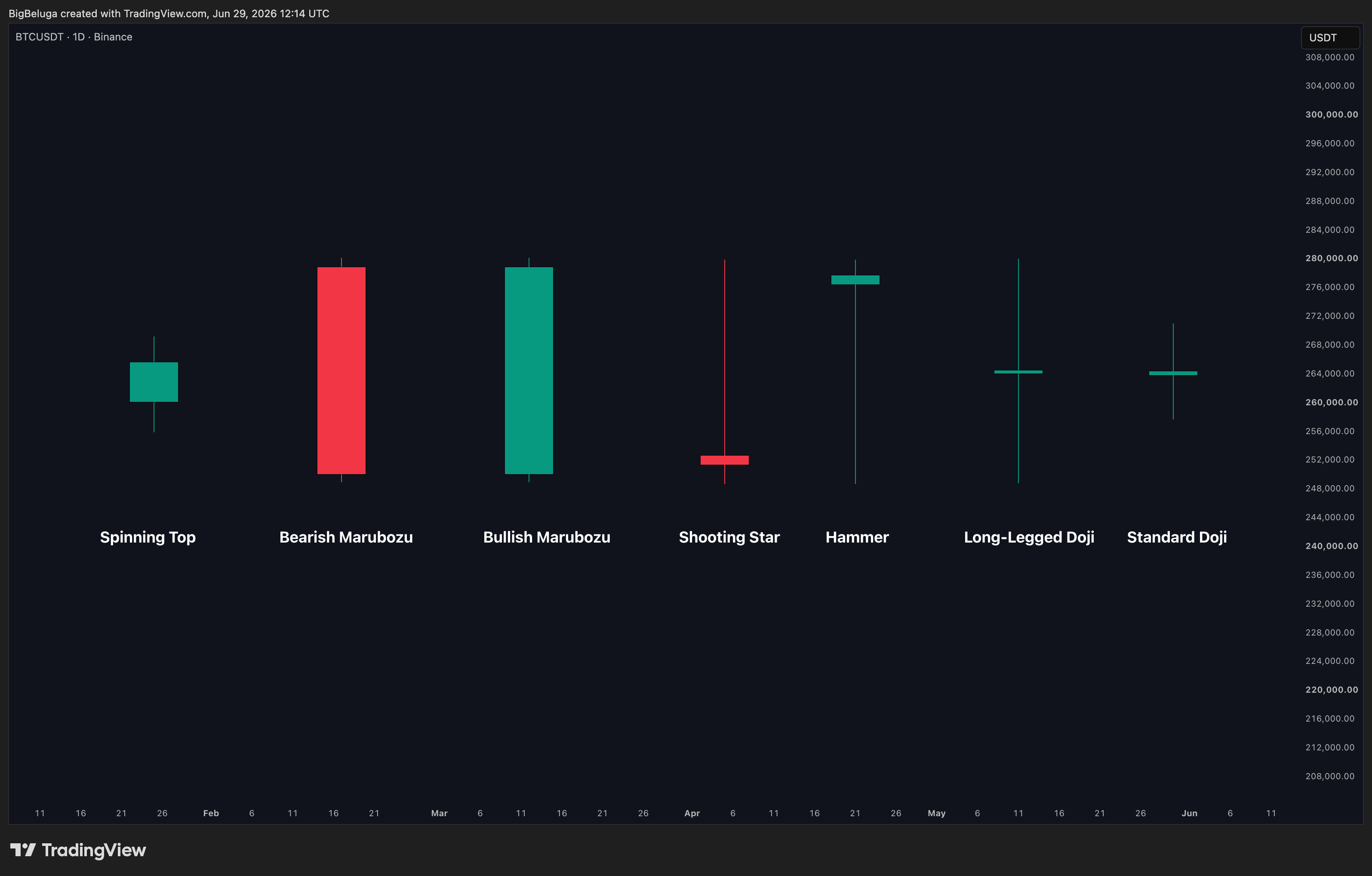Click the 280,000.00 price axis label
1372x876 pixels.
click(x=1332, y=258)
